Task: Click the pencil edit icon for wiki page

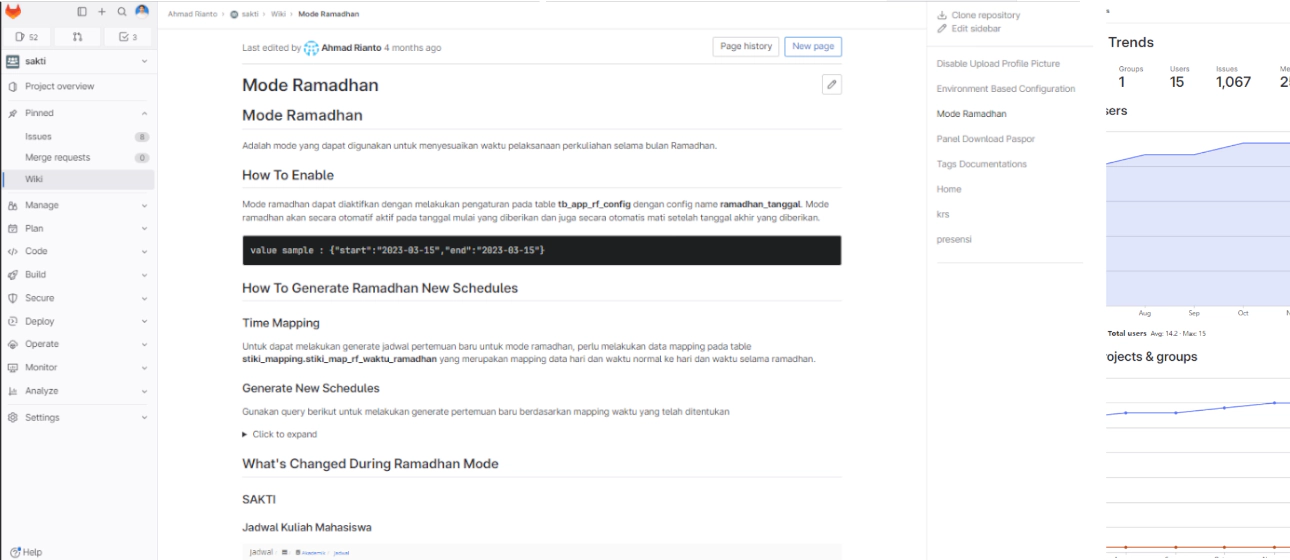Action: [831, 85]
